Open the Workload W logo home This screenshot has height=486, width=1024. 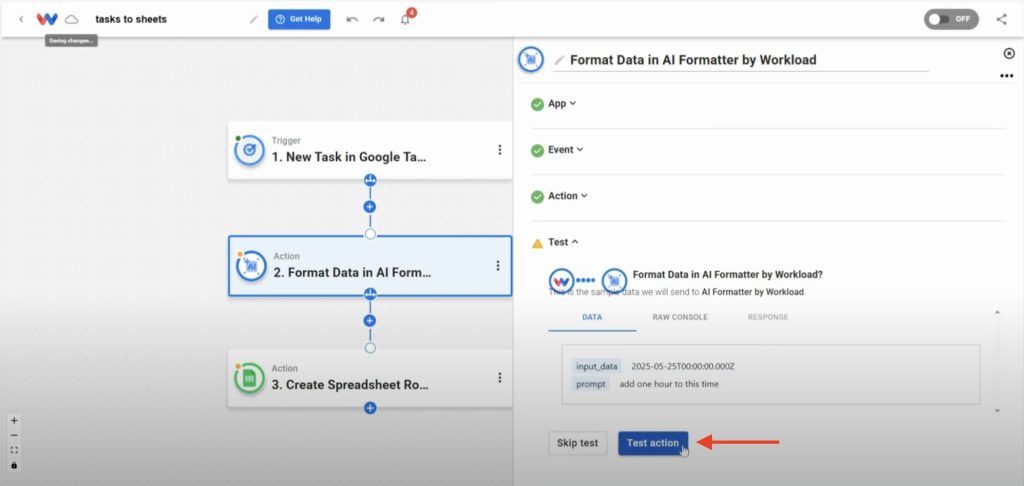click(47, 19)
